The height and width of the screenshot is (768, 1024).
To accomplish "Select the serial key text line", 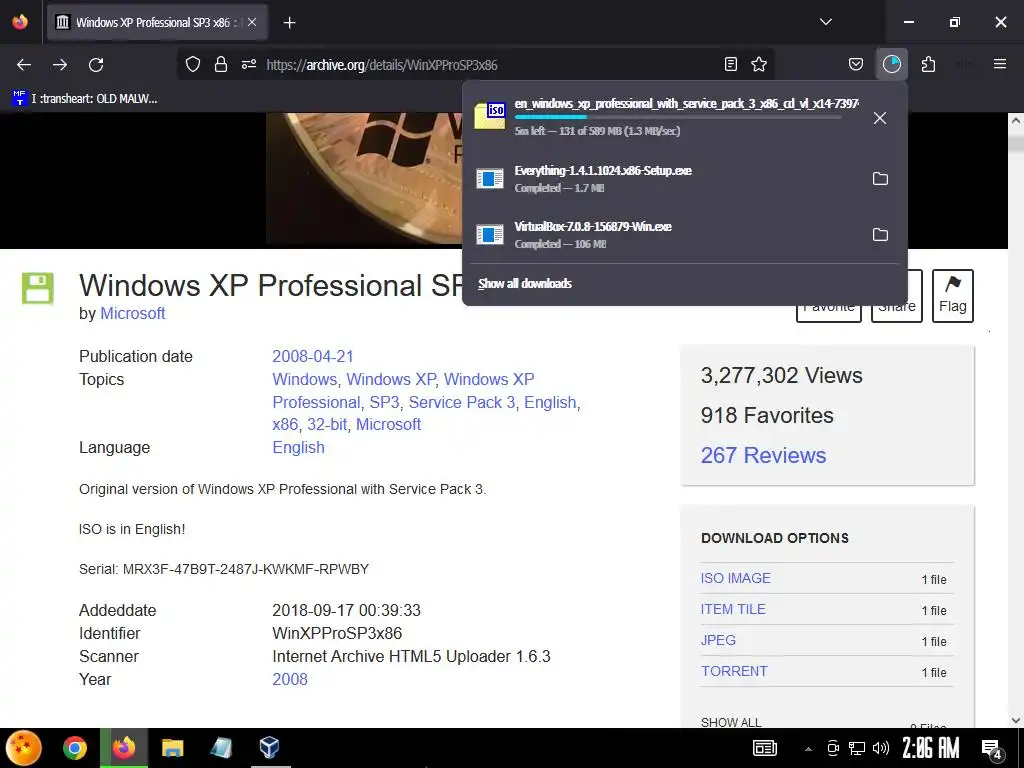I will [x=224, y=569].
